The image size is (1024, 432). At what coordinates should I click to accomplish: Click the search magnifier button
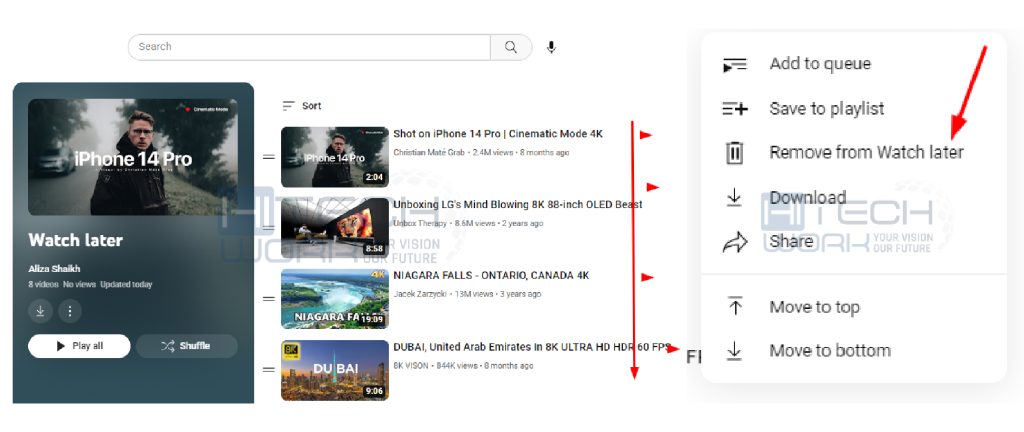coord(511,47)
